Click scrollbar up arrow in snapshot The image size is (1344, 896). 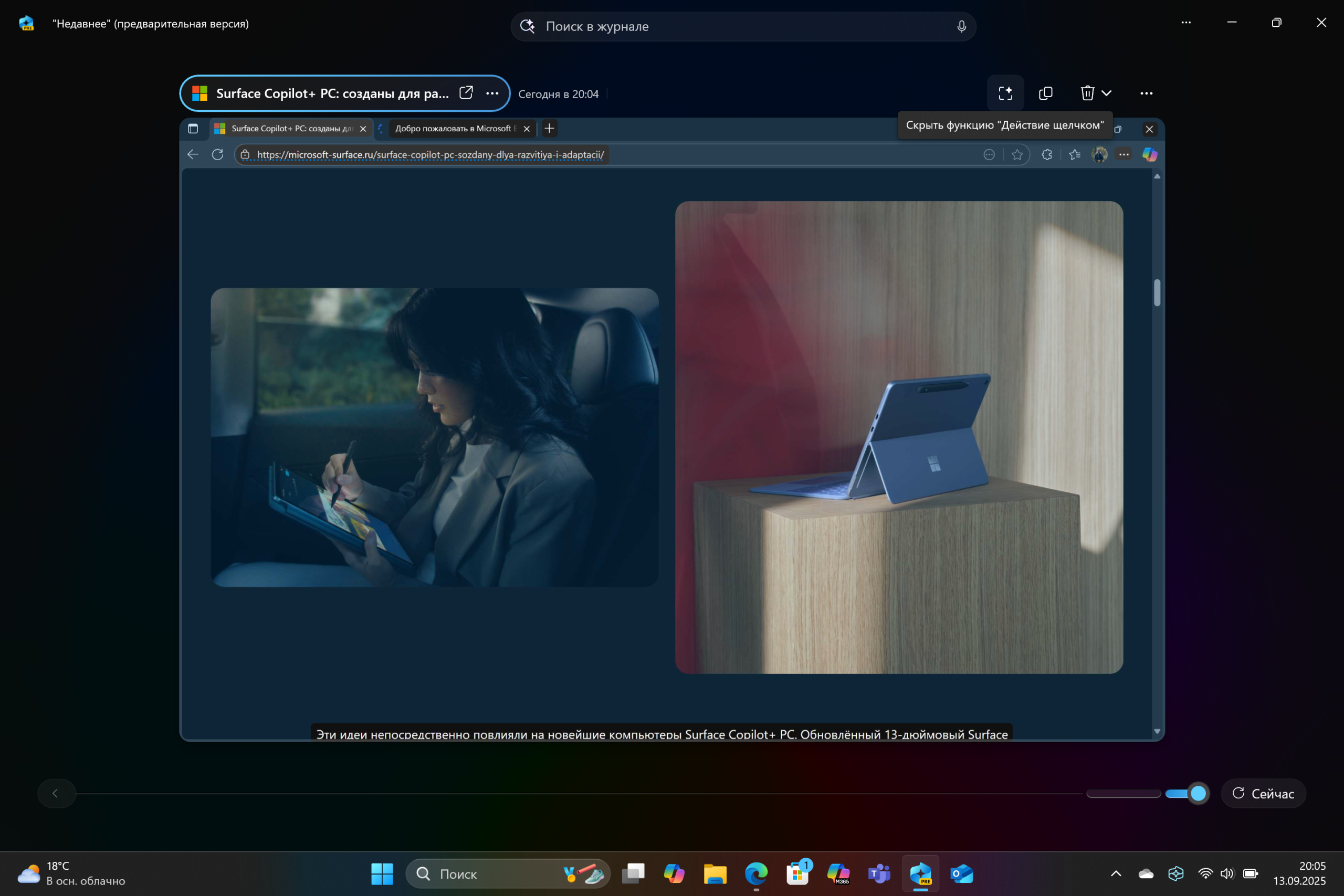[x=1157, y=176]
